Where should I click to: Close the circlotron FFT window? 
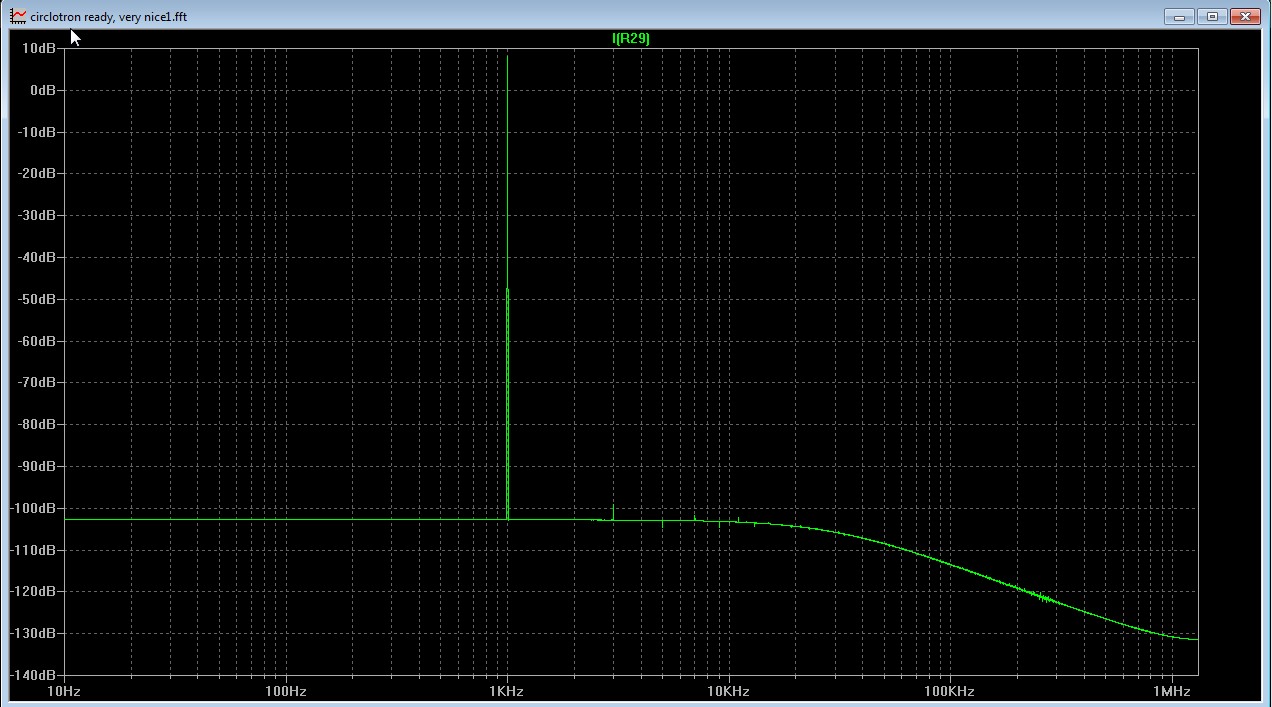click(x=1245, y=16)
